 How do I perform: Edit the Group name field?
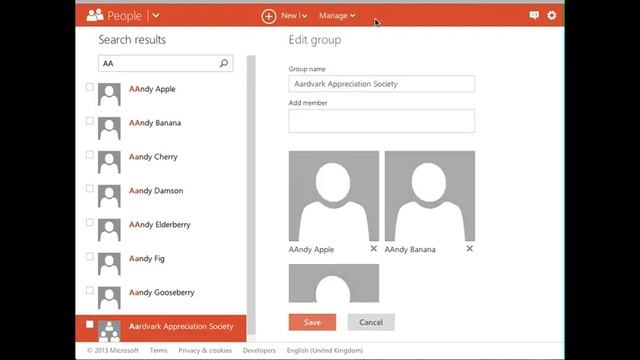[x=382, y=84]
